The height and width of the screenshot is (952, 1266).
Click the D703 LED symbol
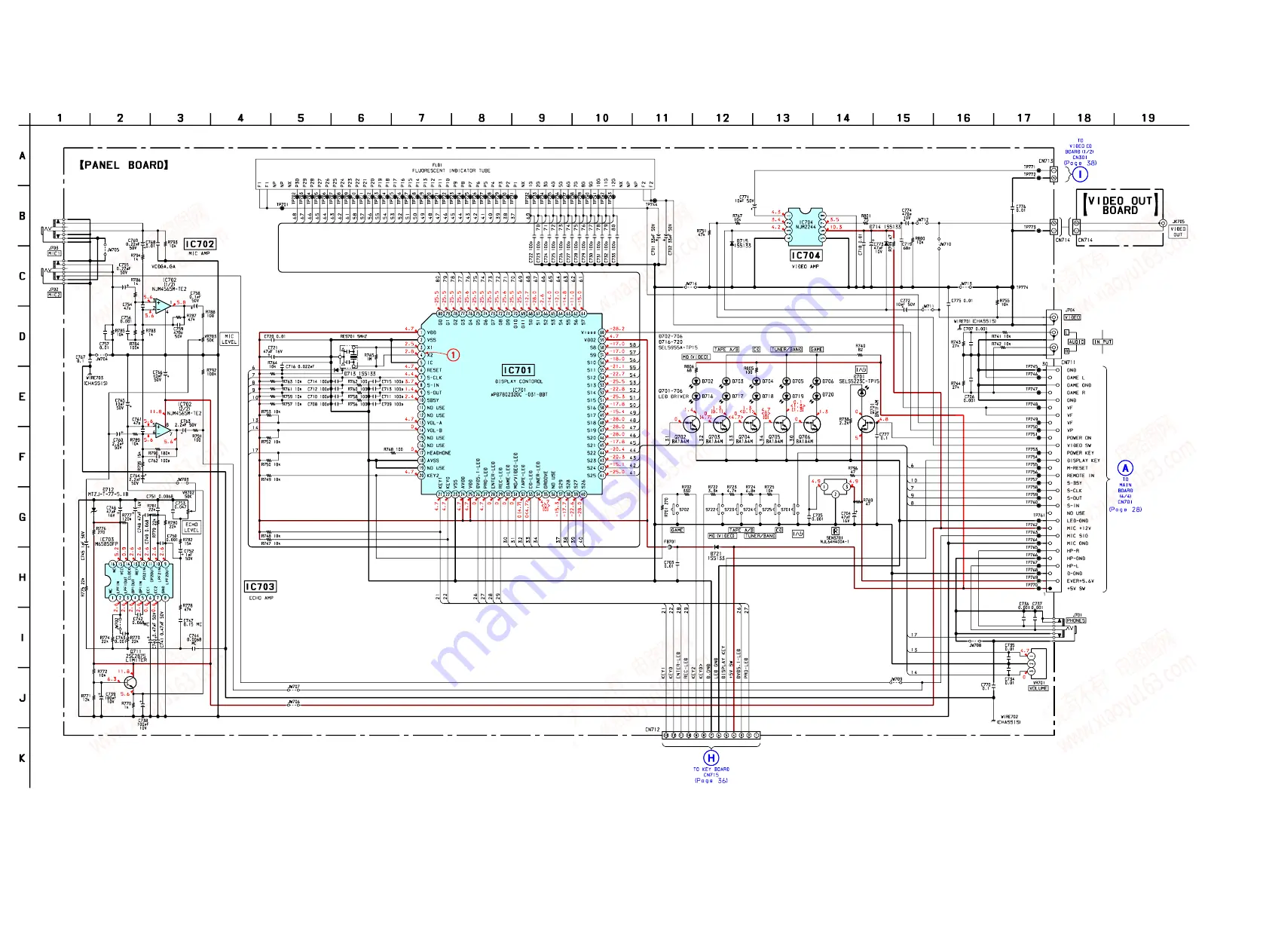click(726, 382)
